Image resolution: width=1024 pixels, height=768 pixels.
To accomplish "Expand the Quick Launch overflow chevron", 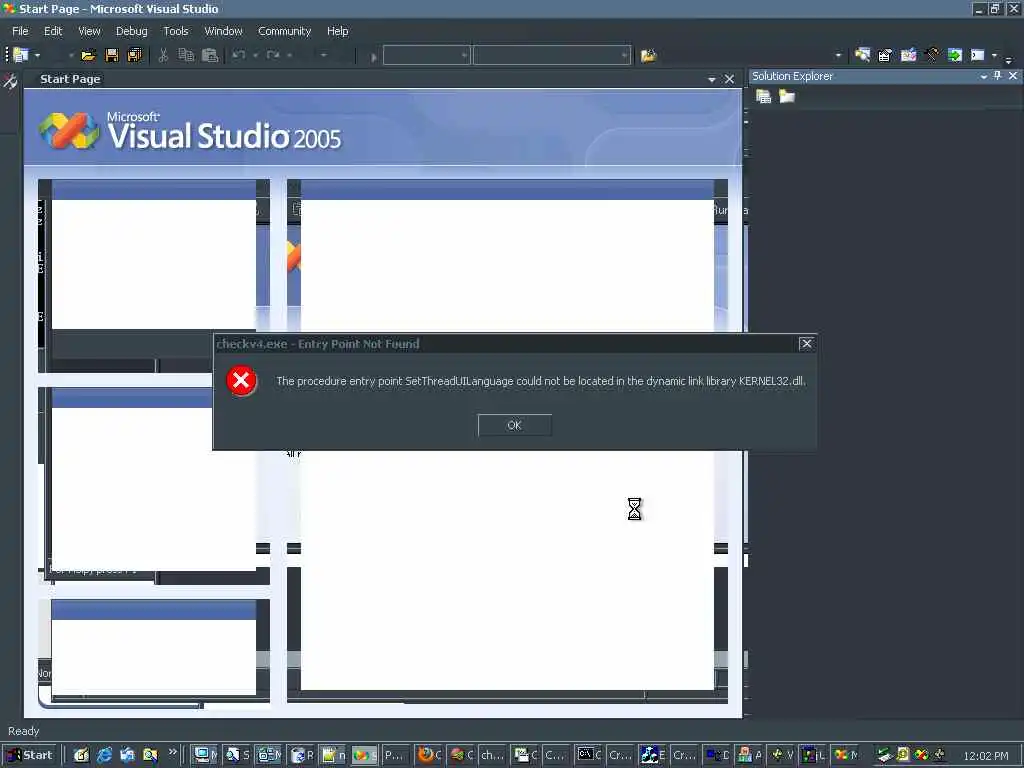I will pos(173,752).
